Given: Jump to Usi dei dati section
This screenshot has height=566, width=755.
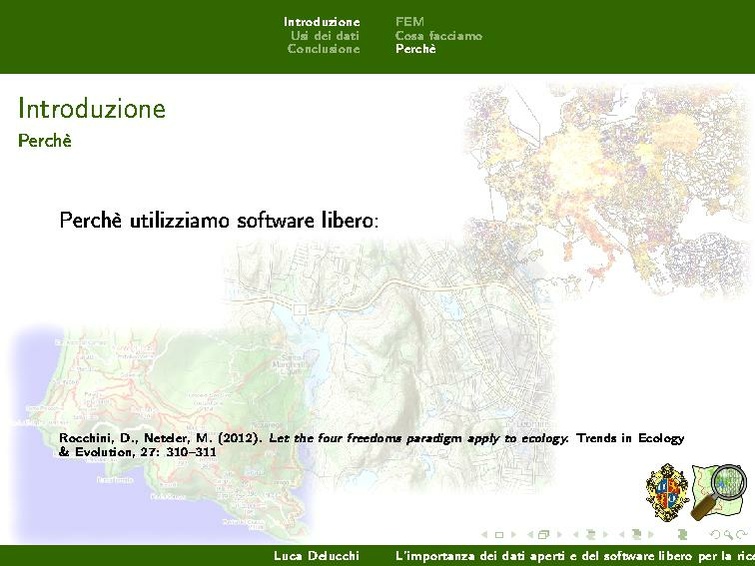Looking at the screenshot, I should [x=325, y=36].
